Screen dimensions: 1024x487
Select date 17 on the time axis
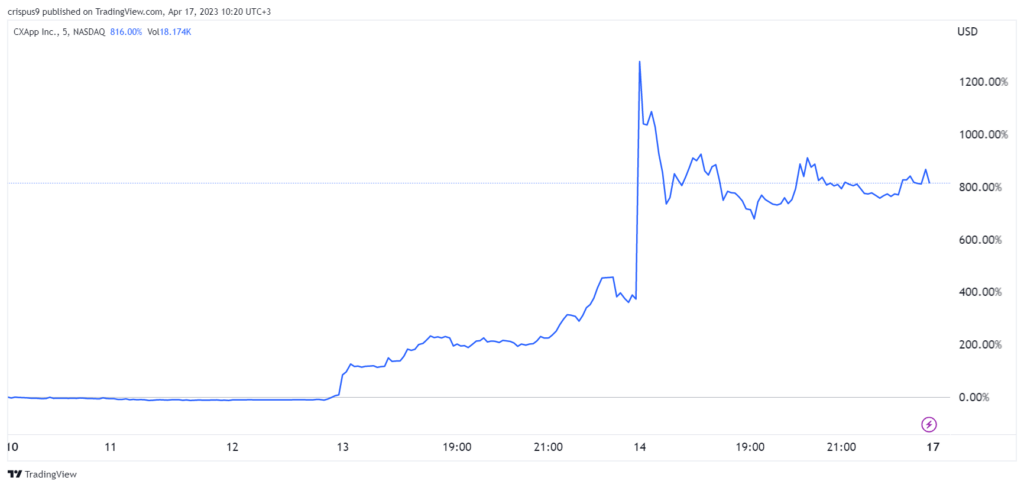point(933,447)
